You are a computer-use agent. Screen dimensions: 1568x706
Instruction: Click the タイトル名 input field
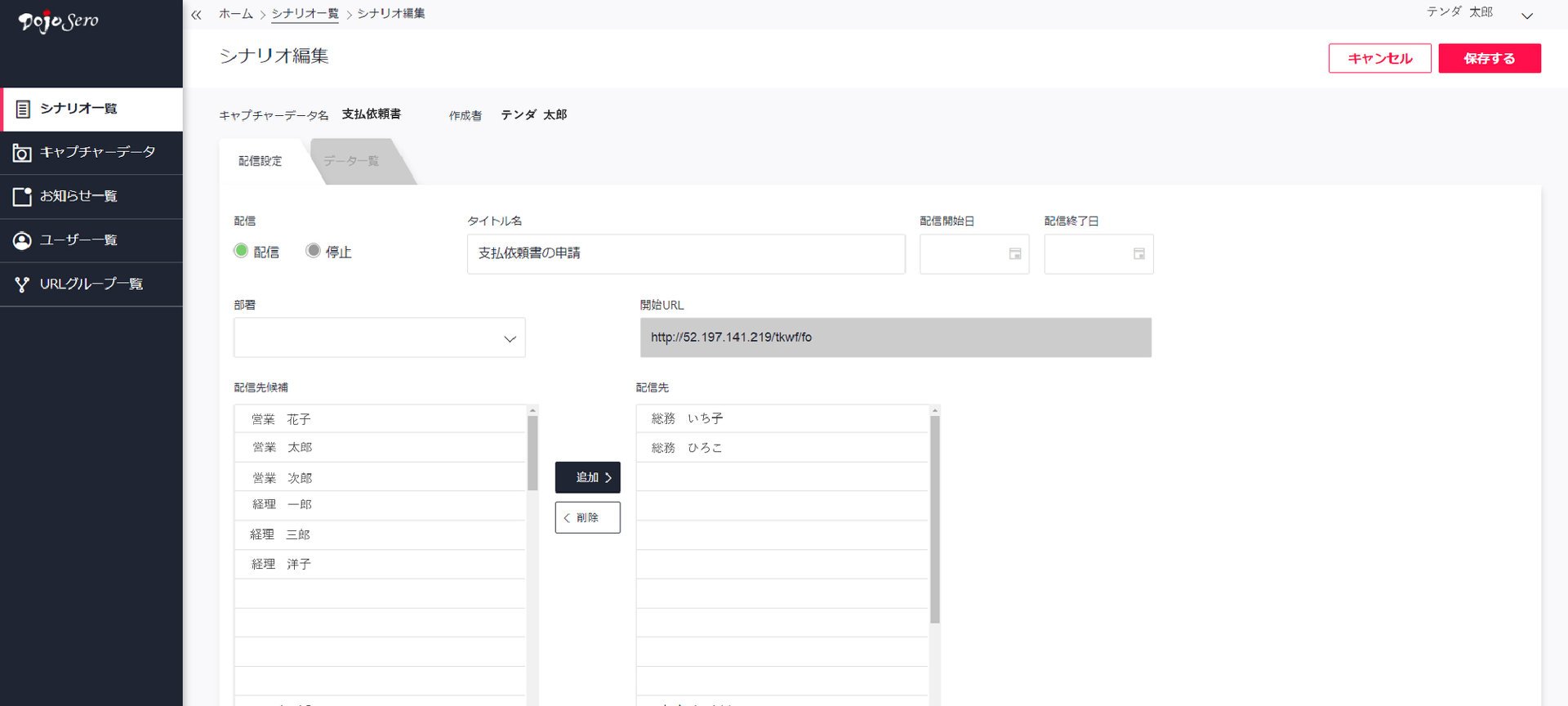(x=686, y=254)
